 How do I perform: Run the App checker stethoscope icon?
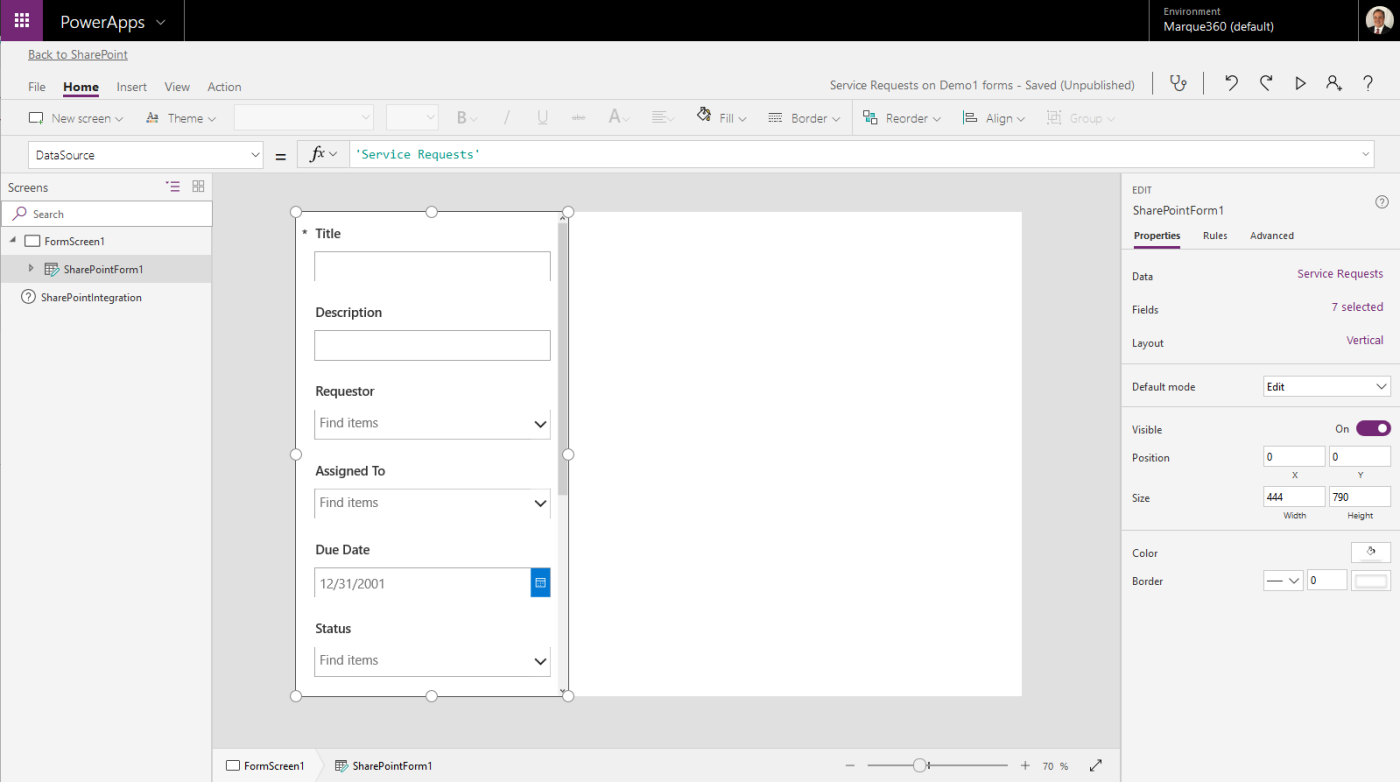coord(1178,84)
